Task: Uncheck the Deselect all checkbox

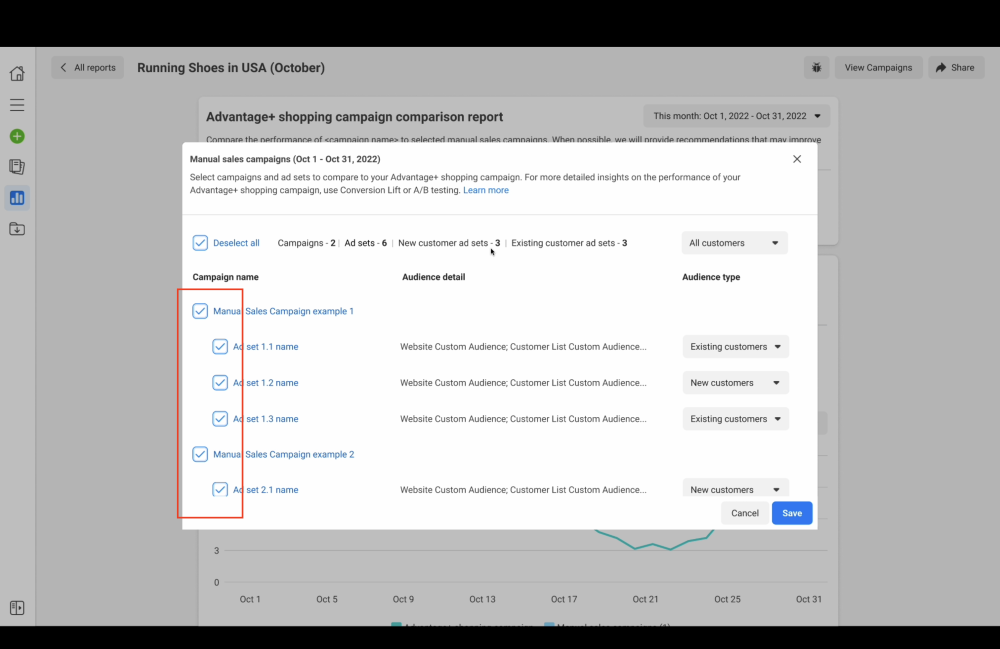Action: (200, 243)
